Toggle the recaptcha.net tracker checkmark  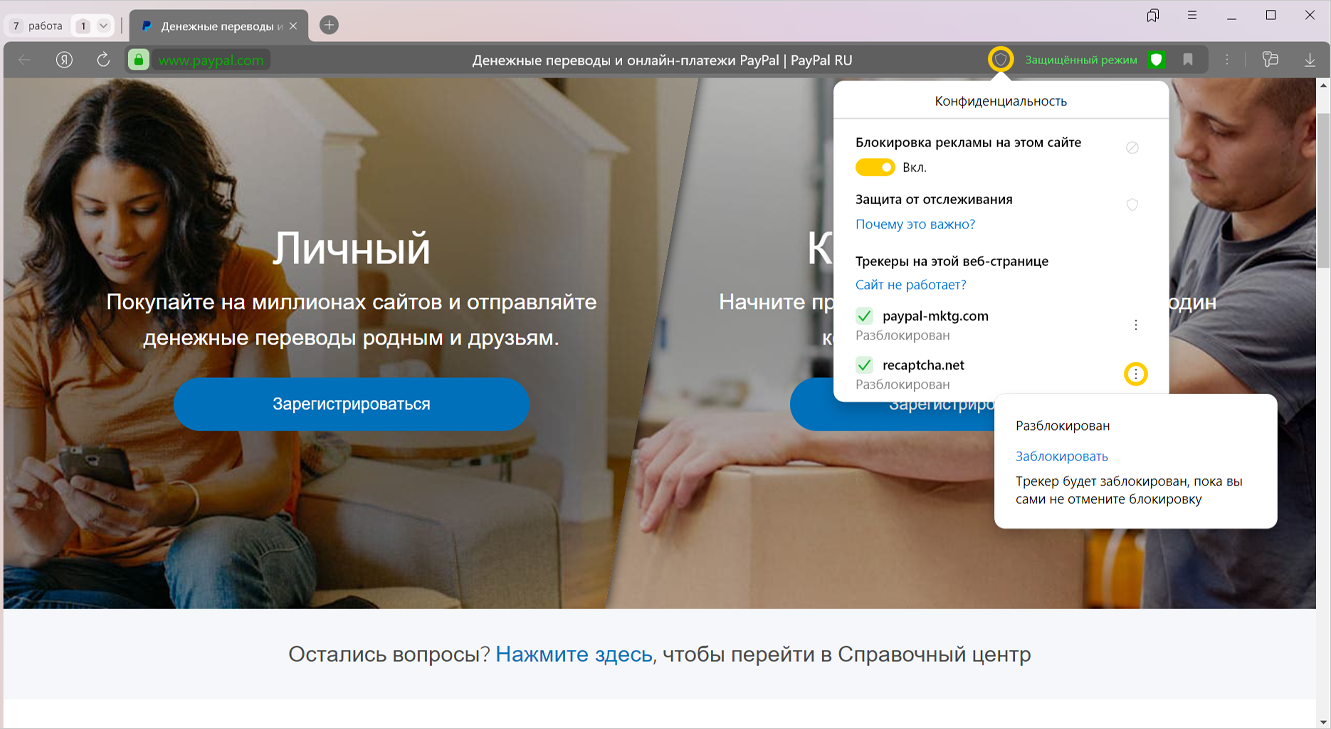click(865, 365)
